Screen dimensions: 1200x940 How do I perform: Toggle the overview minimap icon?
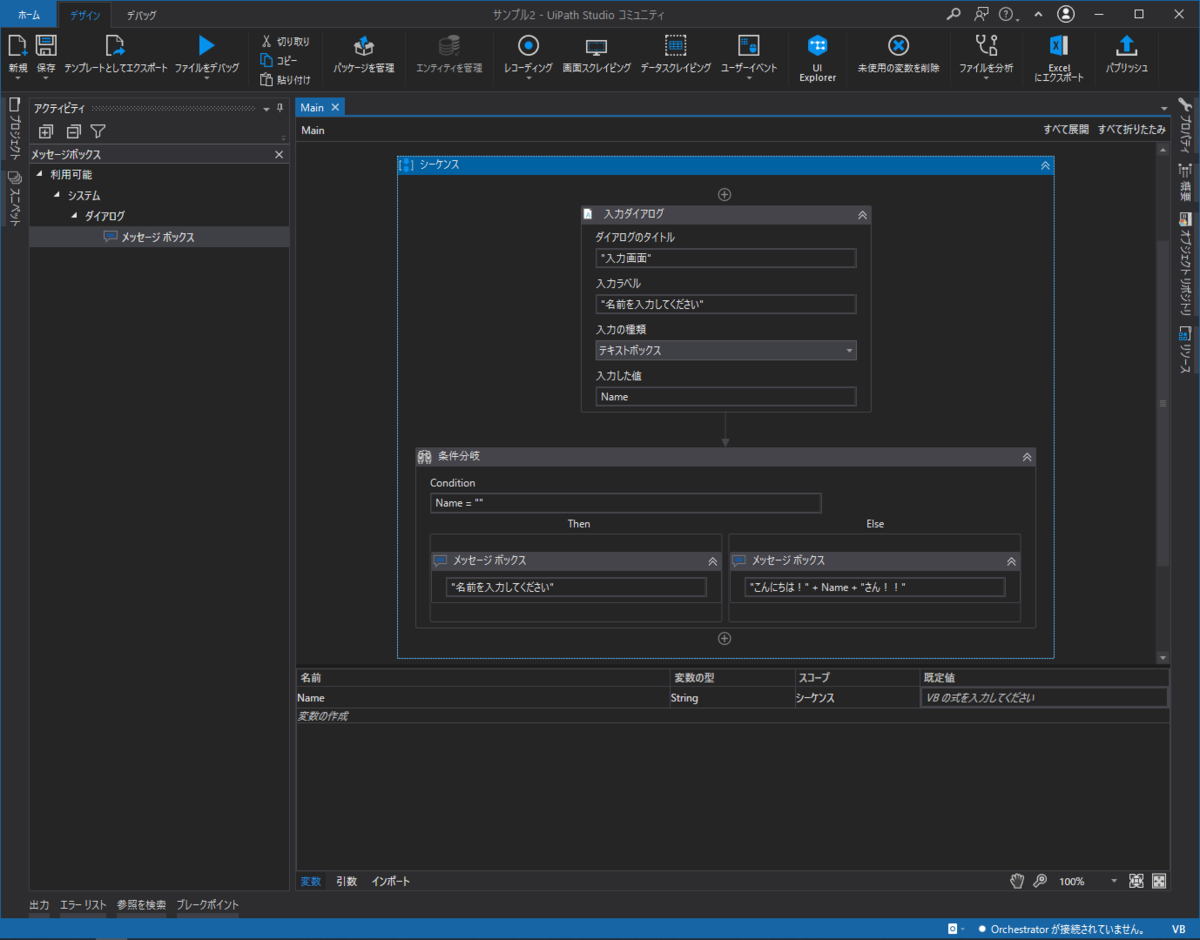tap(1159, 881)
